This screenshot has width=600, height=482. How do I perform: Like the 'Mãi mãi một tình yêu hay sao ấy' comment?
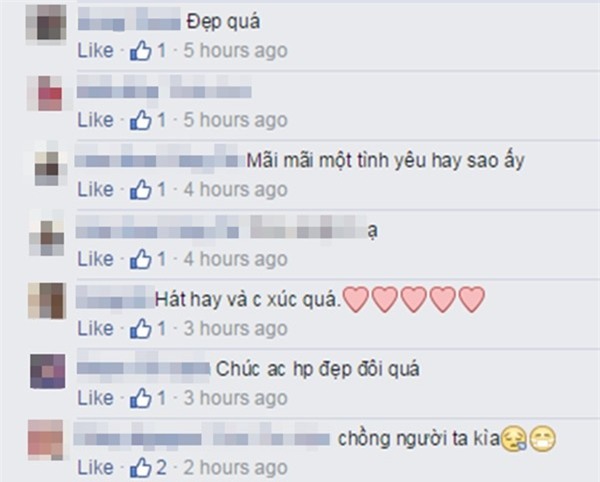point(96,189)
